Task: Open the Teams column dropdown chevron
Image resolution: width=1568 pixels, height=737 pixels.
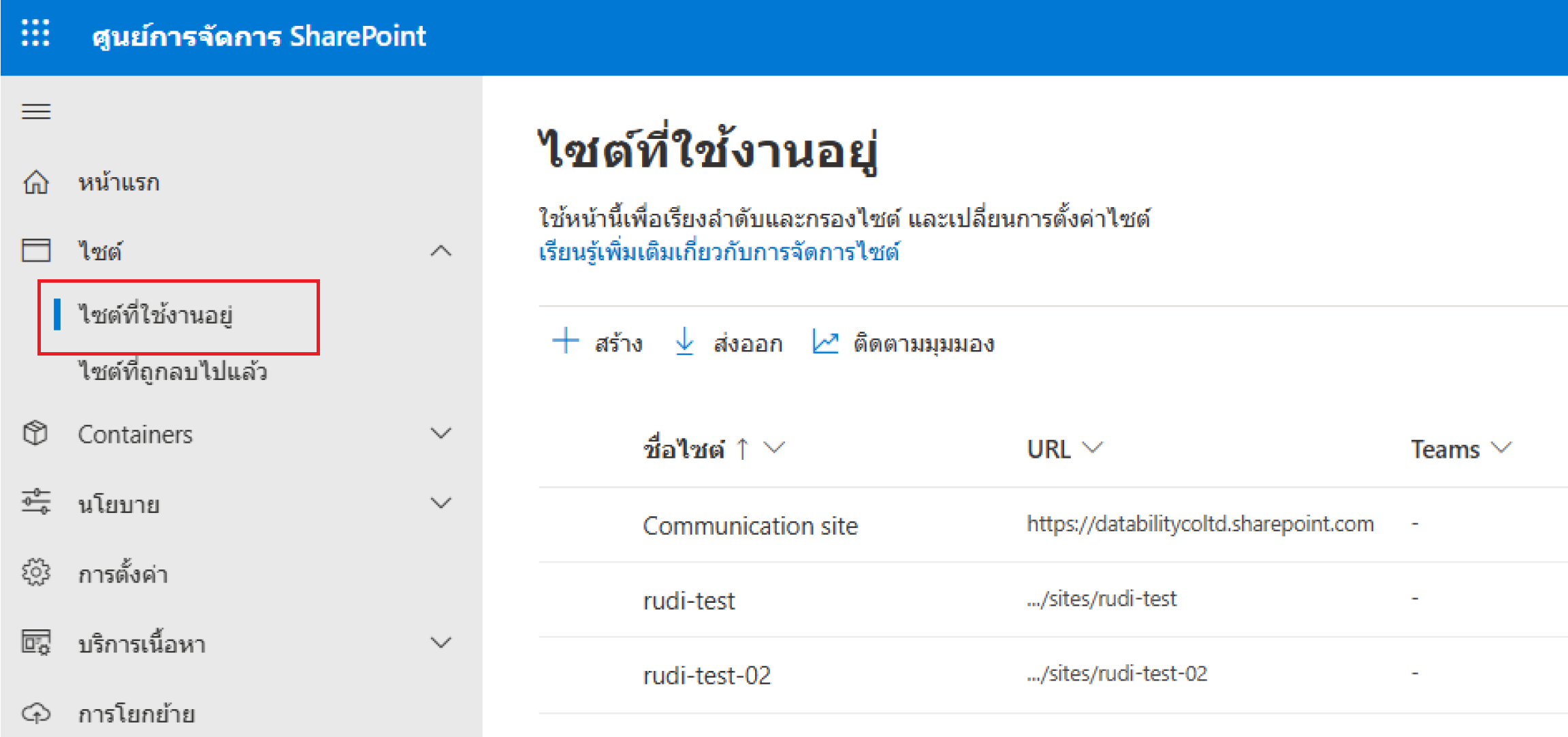Action: click(x=1501, y=448)
